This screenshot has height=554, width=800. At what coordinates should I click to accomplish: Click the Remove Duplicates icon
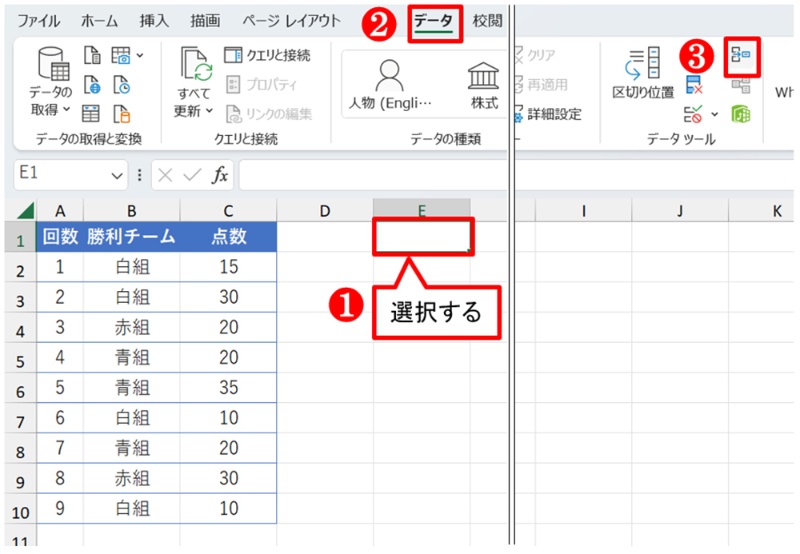(694, 85)
